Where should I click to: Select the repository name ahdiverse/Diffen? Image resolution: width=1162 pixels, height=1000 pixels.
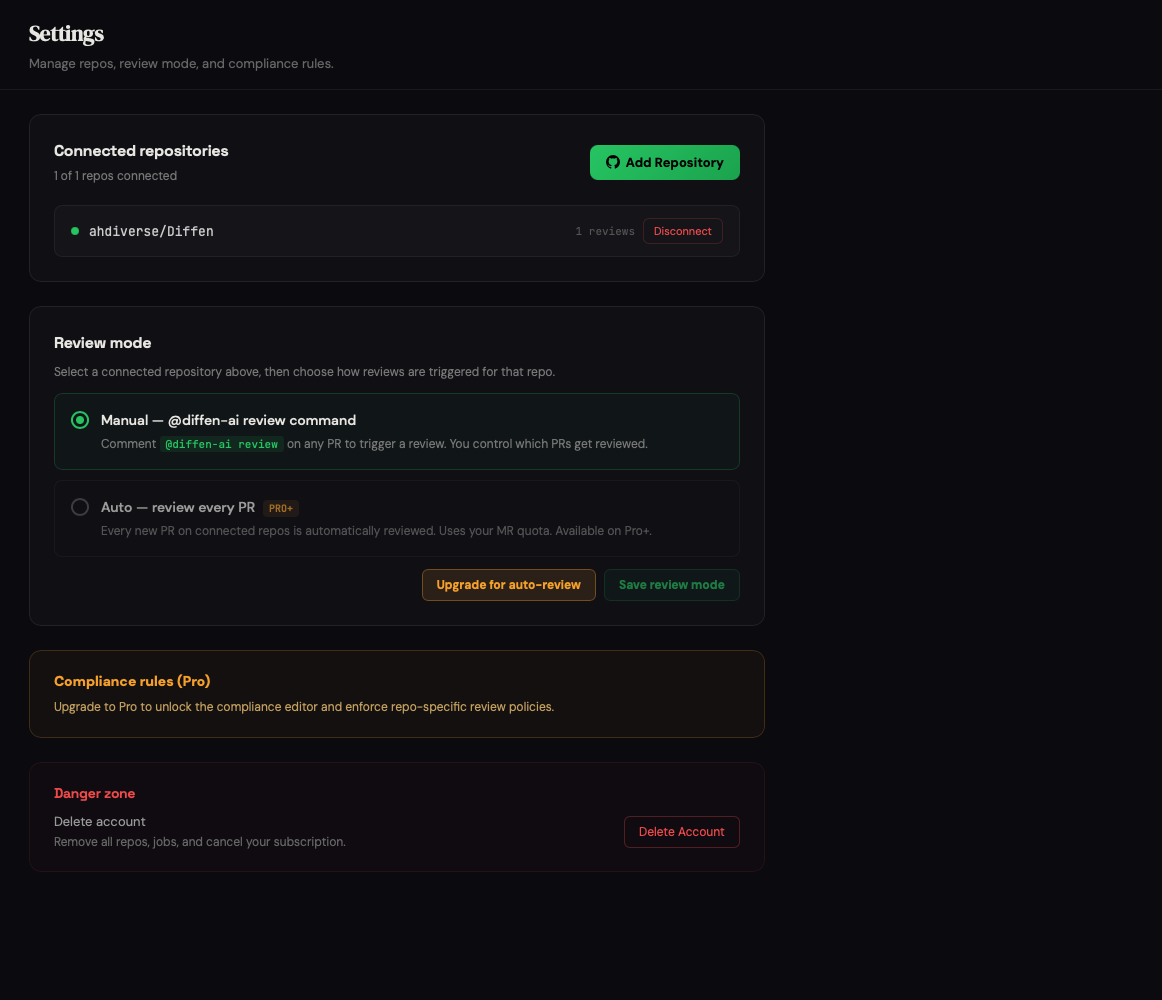tap(151, 231)
